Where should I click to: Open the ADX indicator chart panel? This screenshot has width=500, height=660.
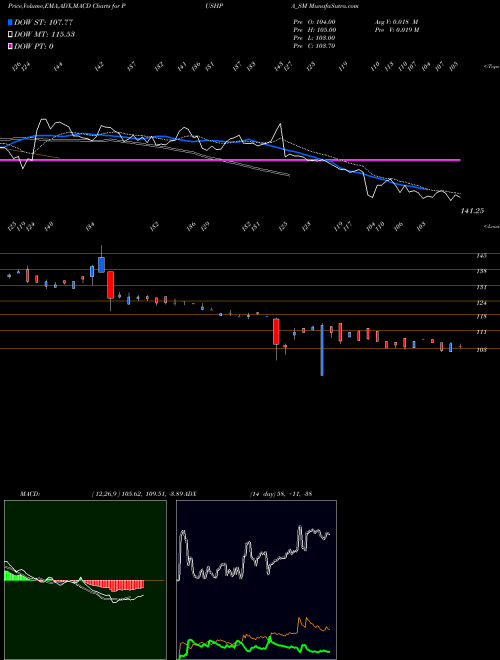click(256, 580)
